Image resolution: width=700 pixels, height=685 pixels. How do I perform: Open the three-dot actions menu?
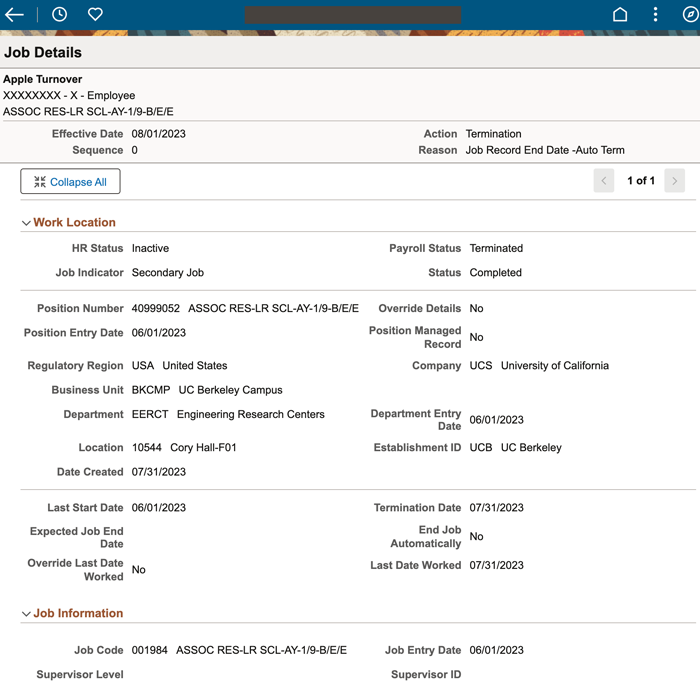pos(655,15)
